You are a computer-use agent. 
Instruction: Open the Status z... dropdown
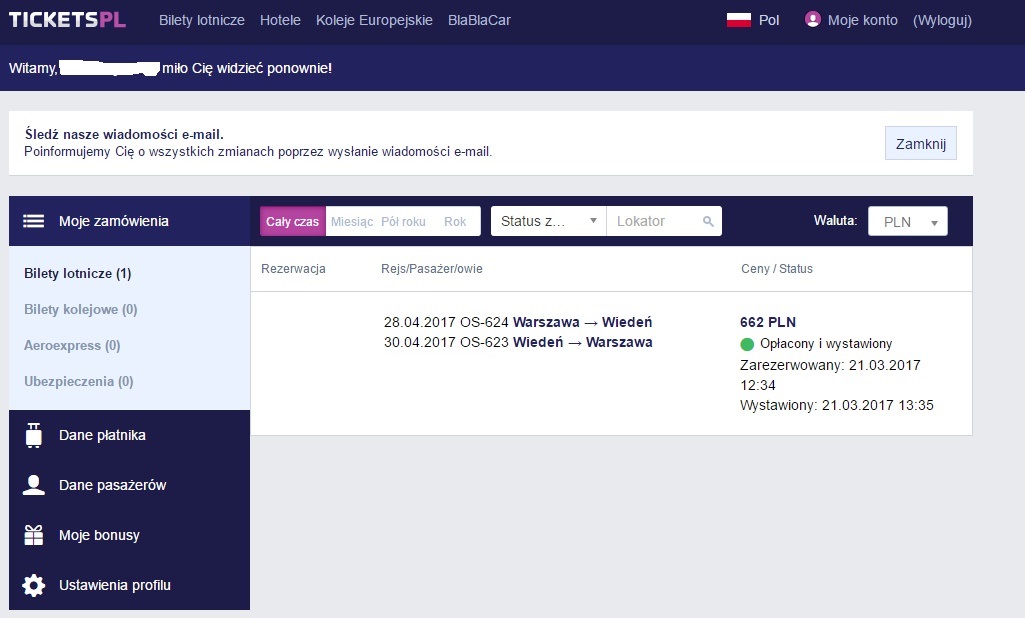tap(548, 221)
